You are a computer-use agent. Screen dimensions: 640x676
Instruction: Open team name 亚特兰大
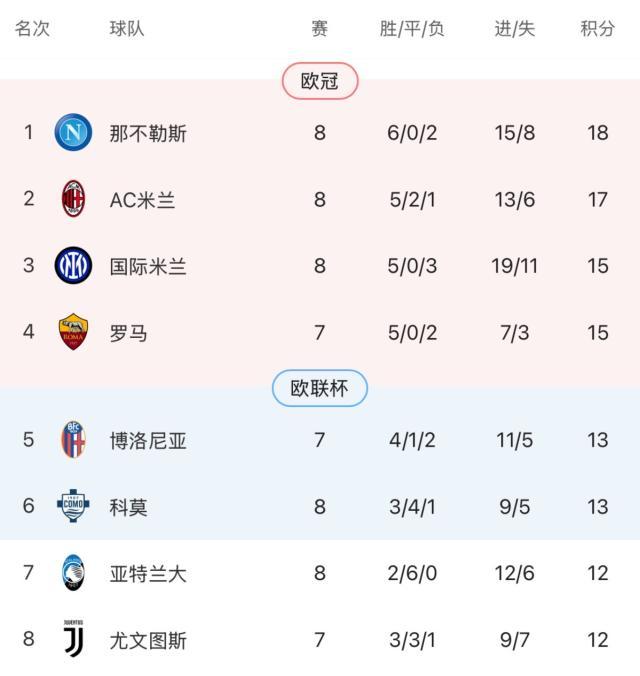tap(148, 573)
